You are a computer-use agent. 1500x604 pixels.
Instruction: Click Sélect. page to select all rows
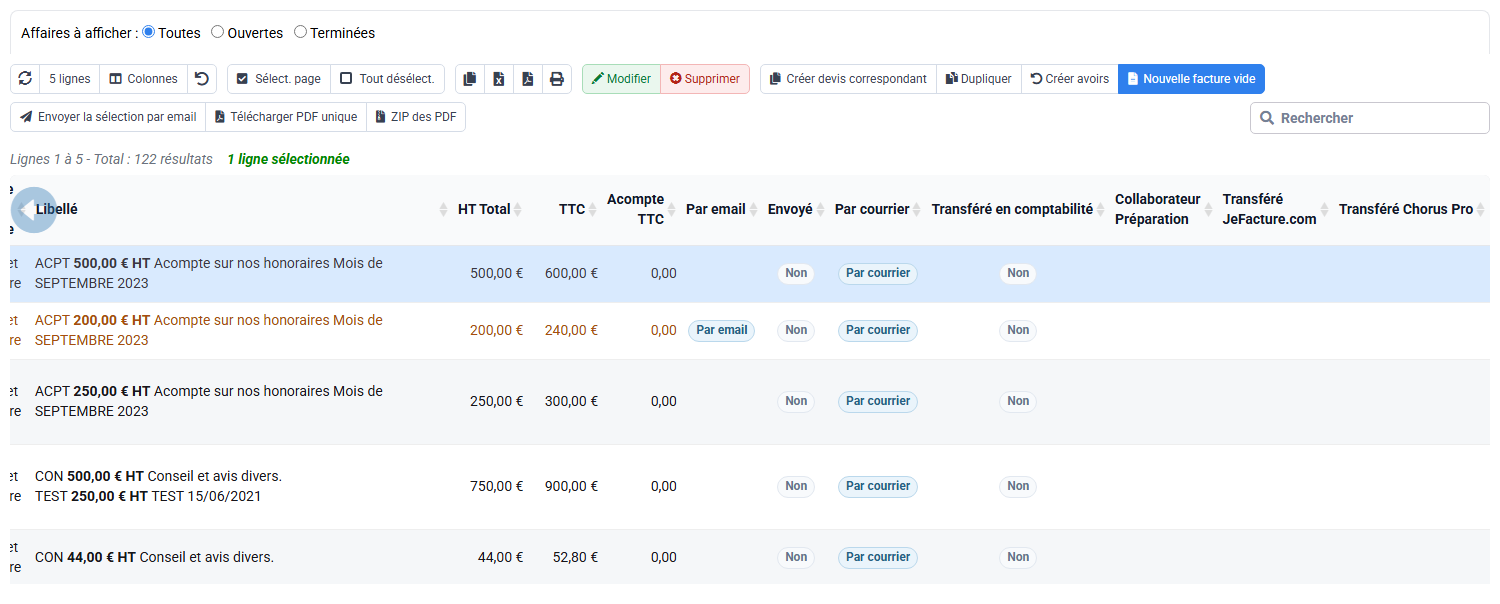pos(279,79)
